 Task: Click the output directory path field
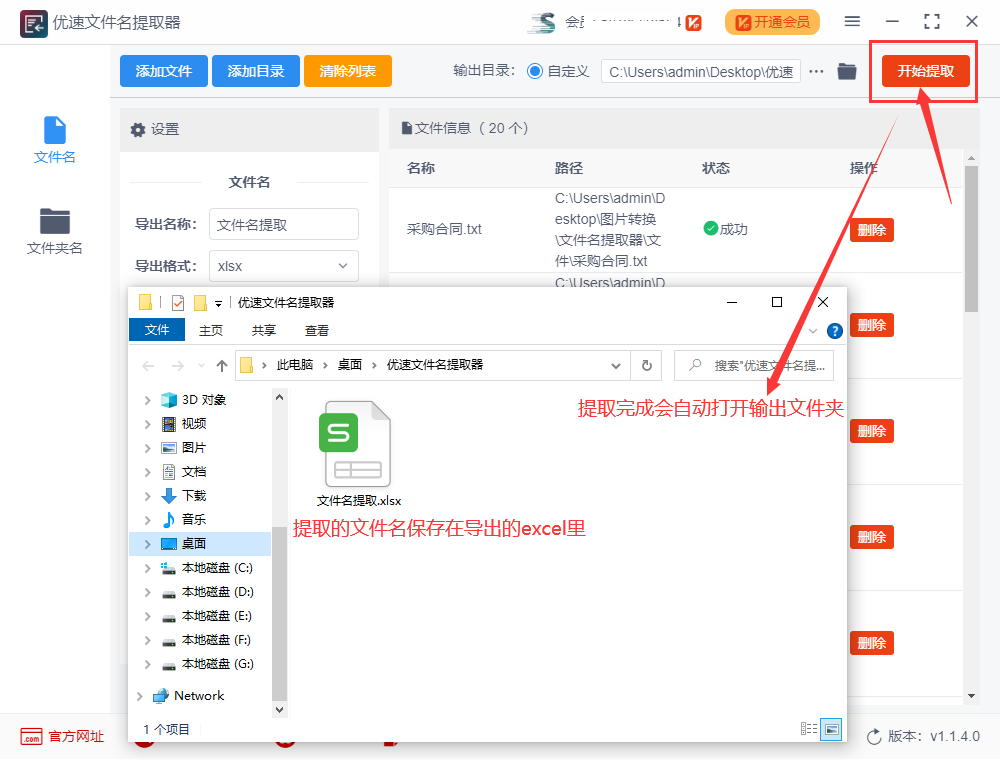[701, 71]
